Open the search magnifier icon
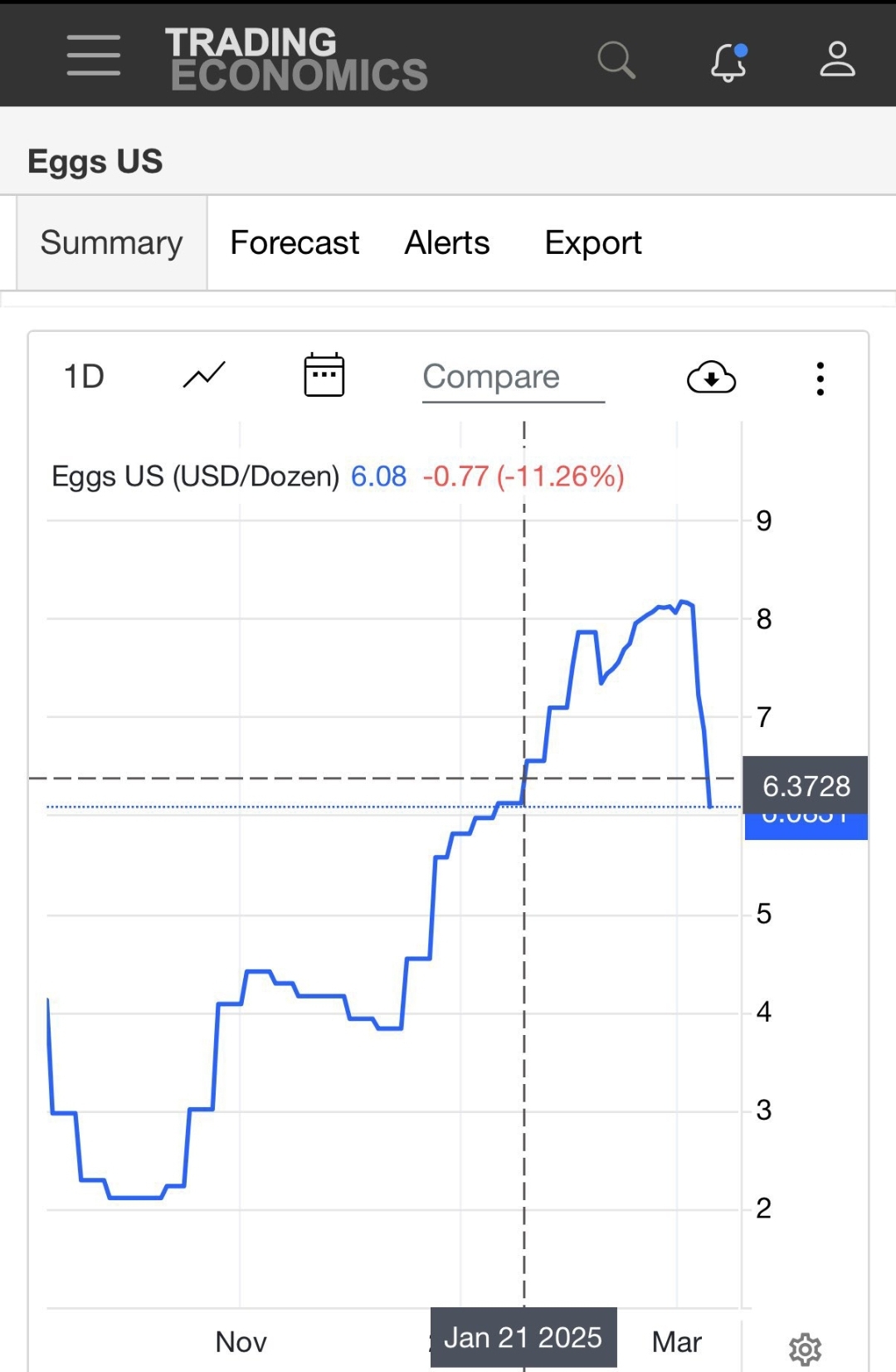Viewport: 896px width, 1372px height. click(x=616, y=60)
